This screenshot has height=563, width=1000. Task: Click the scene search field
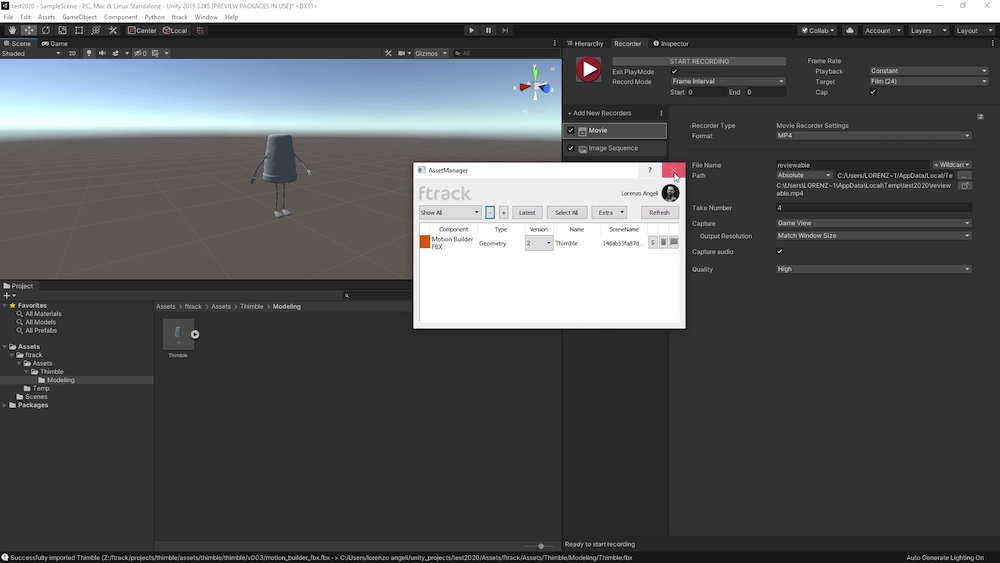(x=504, y=53)
